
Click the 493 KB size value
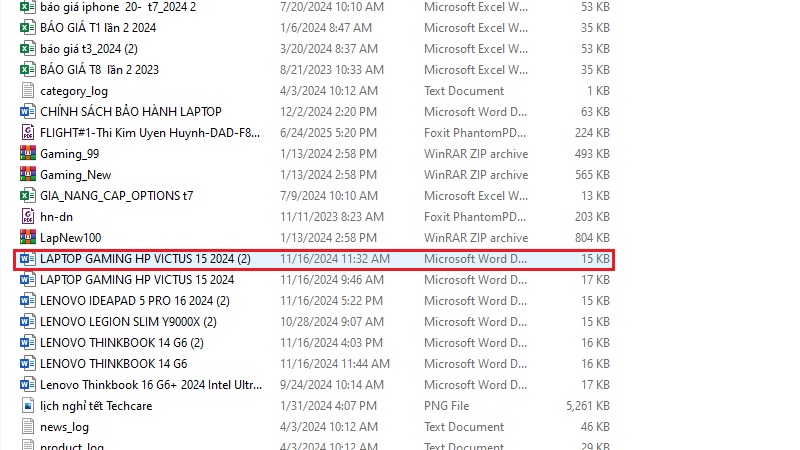coord(592,154)
